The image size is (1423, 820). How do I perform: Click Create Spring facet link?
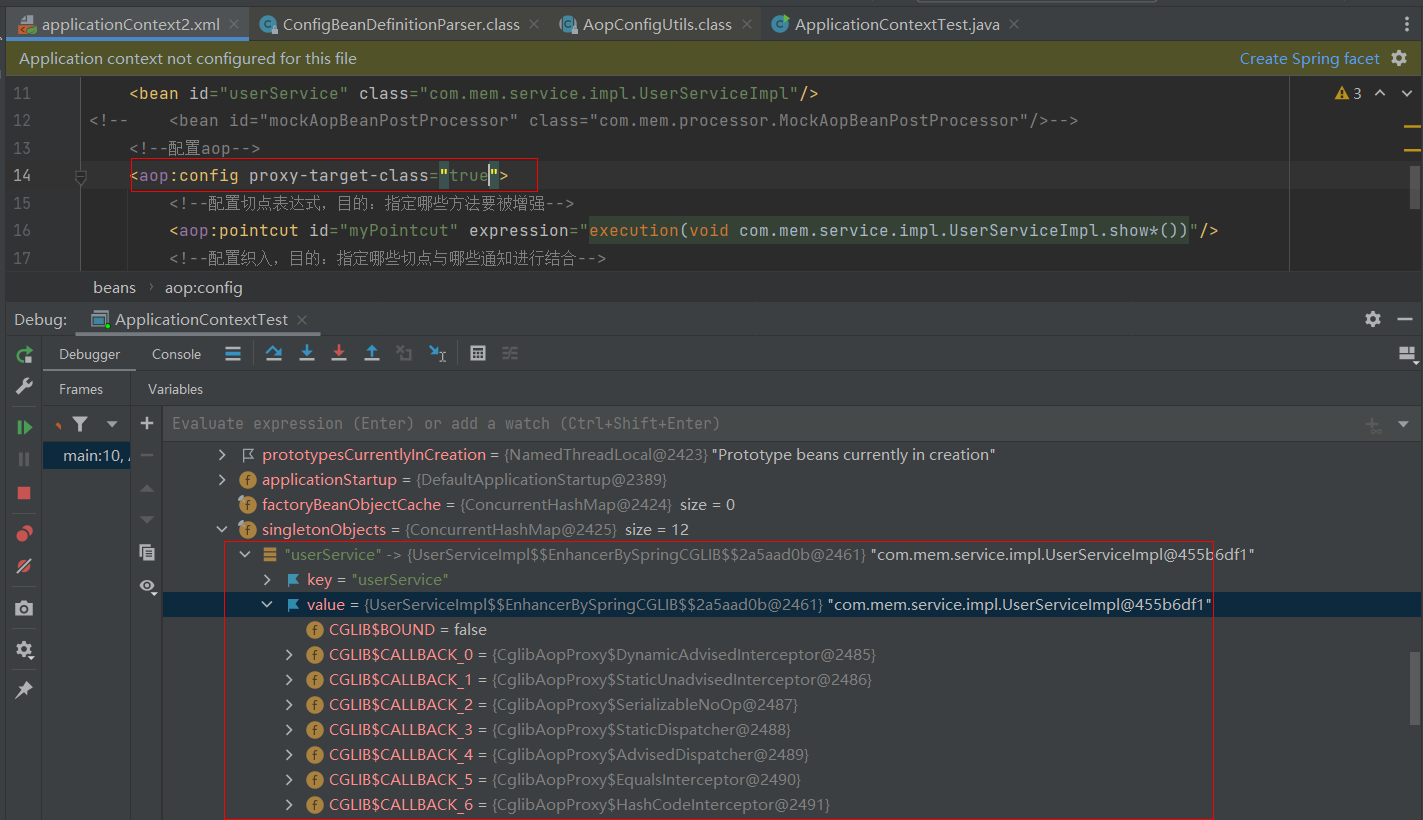coord(1309,58)
